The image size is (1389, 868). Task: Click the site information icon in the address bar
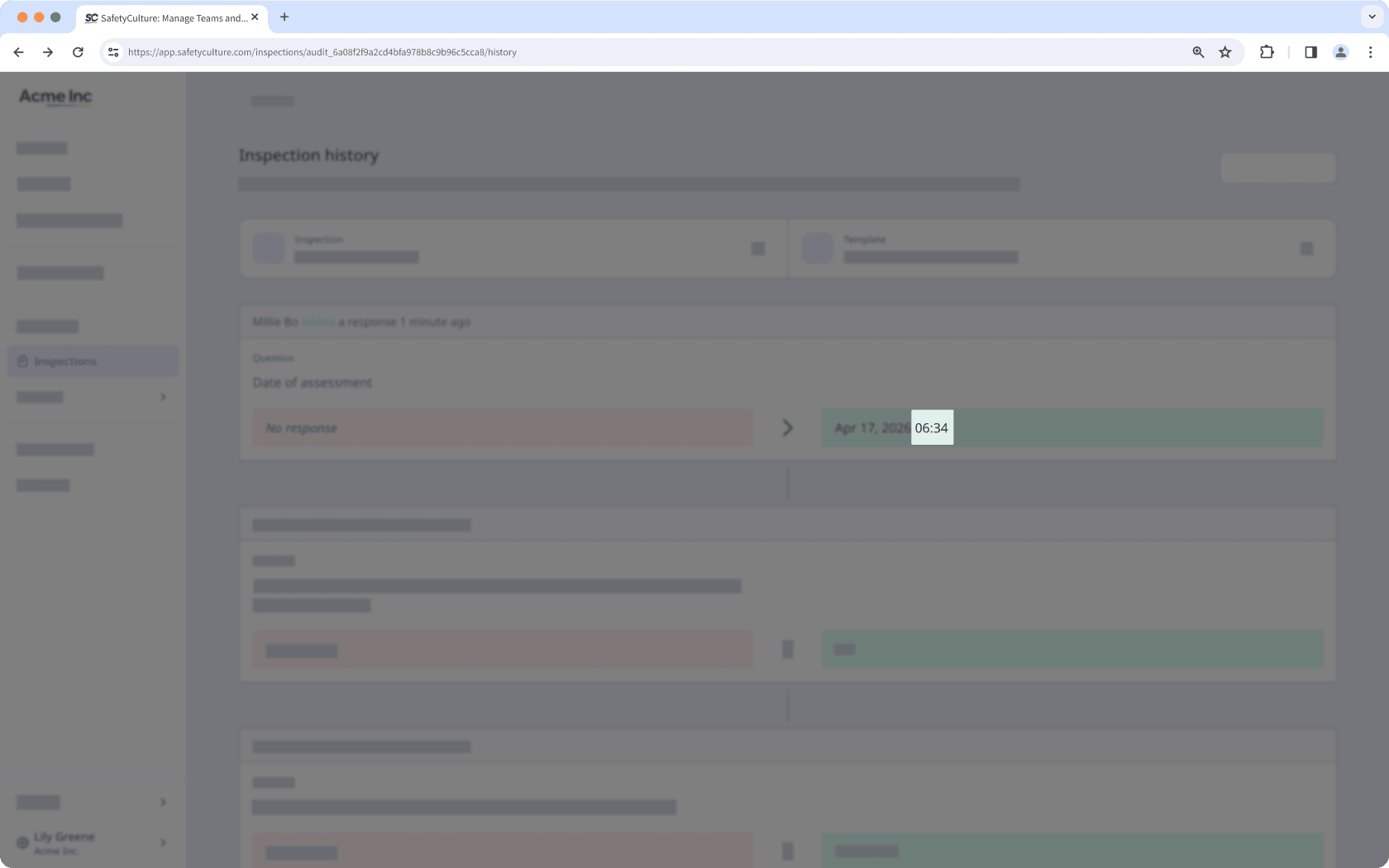(x=112, y=51)
